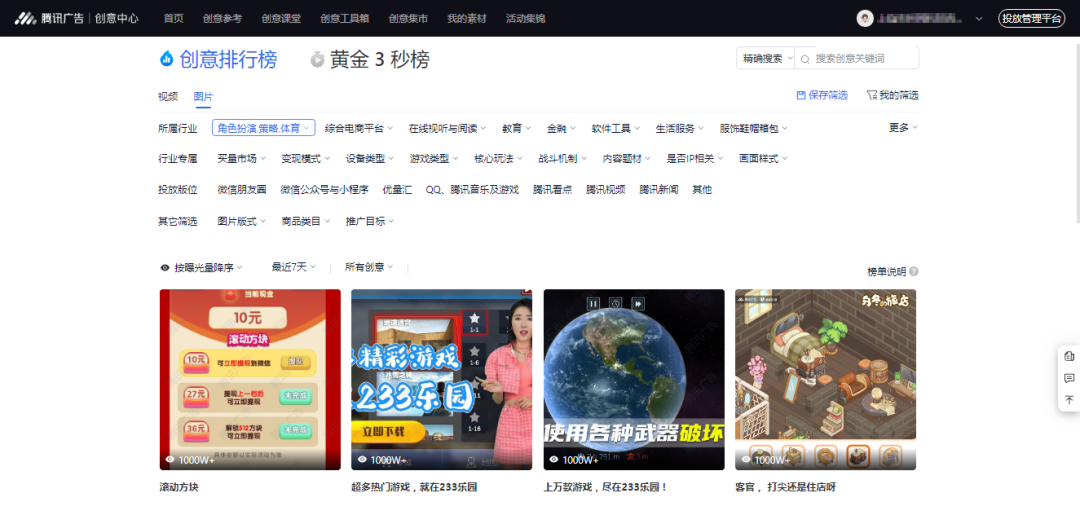
Task: Open the 内容题材 dropdown
Action: [x=627, y=159]
